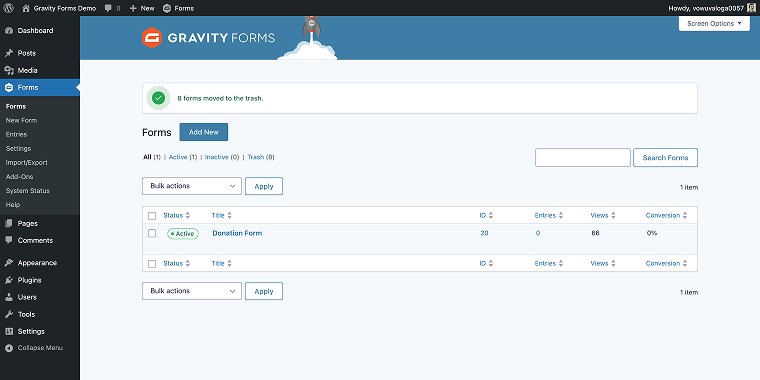This screenshot has height=380, width=760.
Task: Click sort arrows beside header ID column
Action: 491,215
